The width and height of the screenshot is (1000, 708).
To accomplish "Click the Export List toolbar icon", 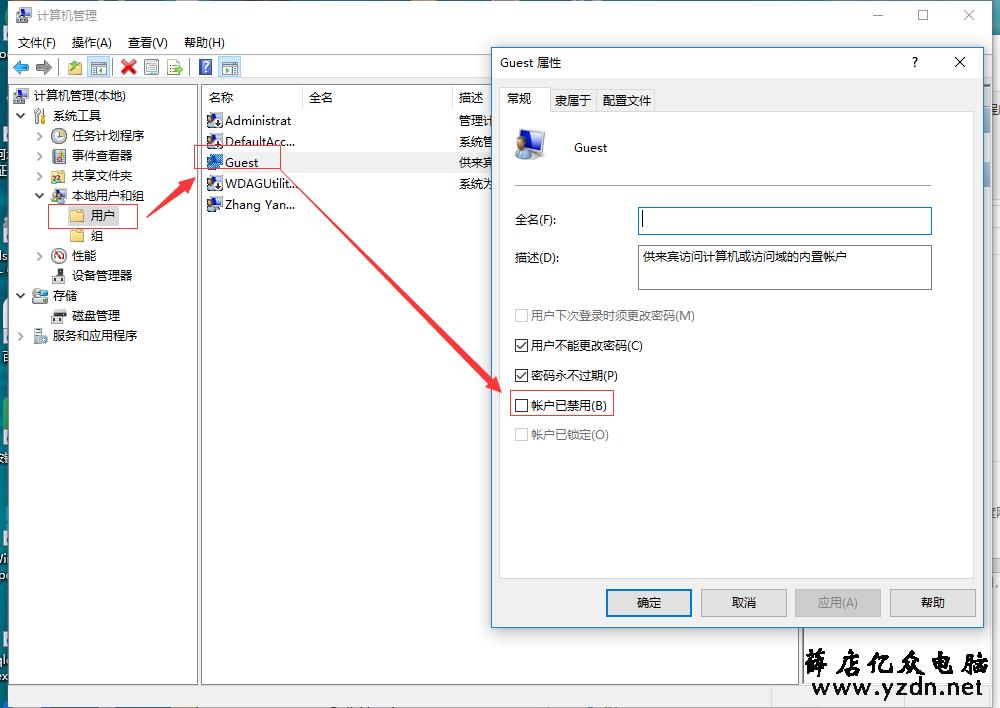I will click(x=175, y=67).
